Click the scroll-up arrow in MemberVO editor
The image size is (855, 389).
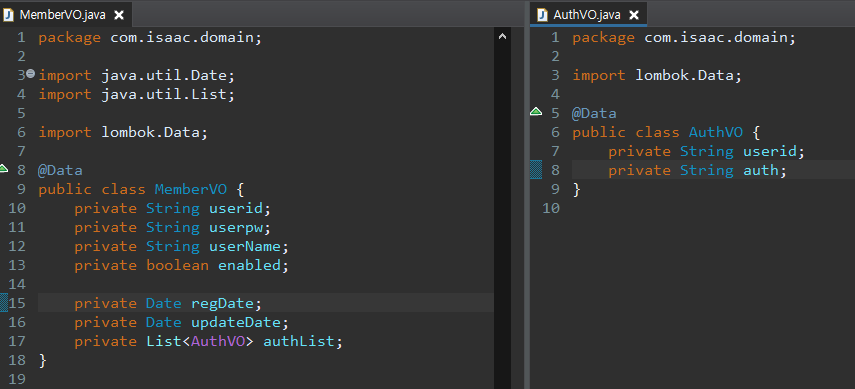(502, 37)
